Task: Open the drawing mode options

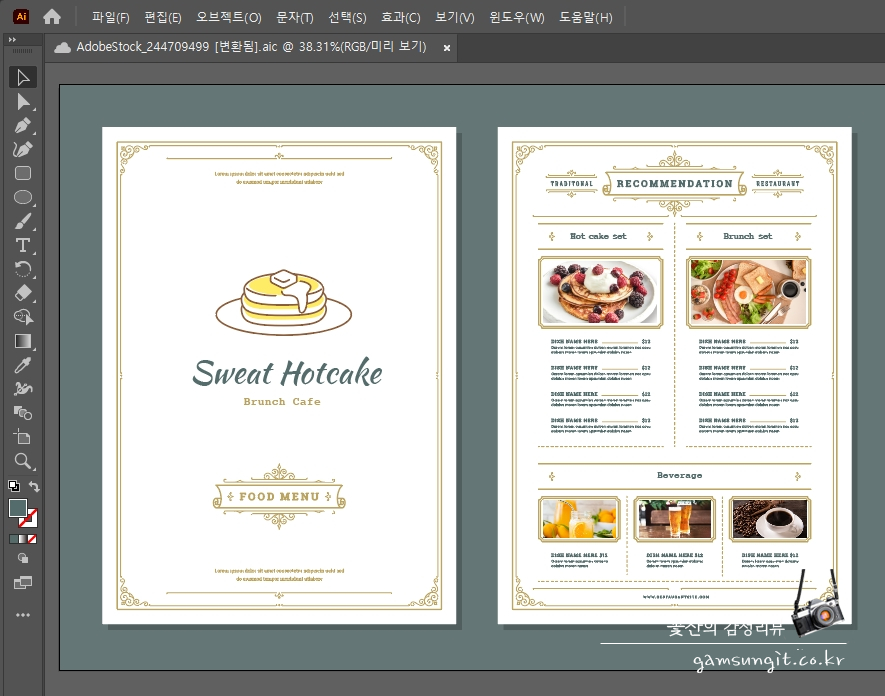Action: coord(23,558)
